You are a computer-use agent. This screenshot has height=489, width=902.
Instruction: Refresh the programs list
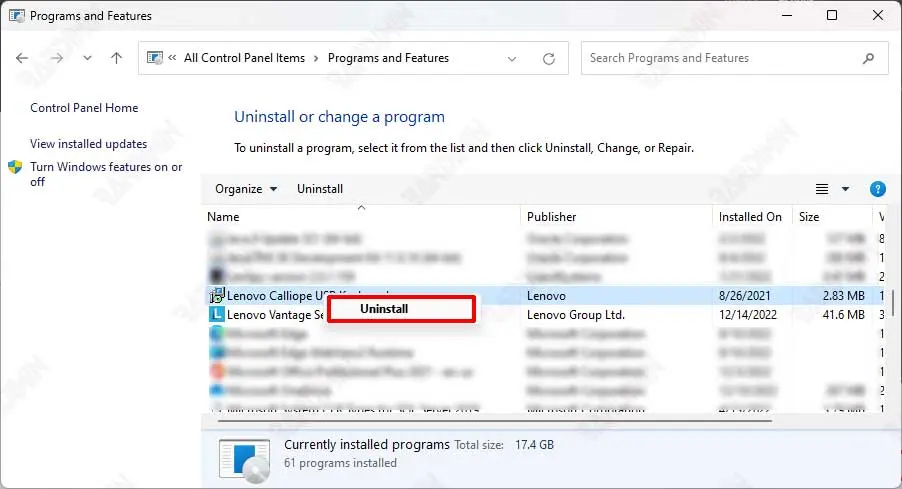pyautogui.click(x=549, y=59)
